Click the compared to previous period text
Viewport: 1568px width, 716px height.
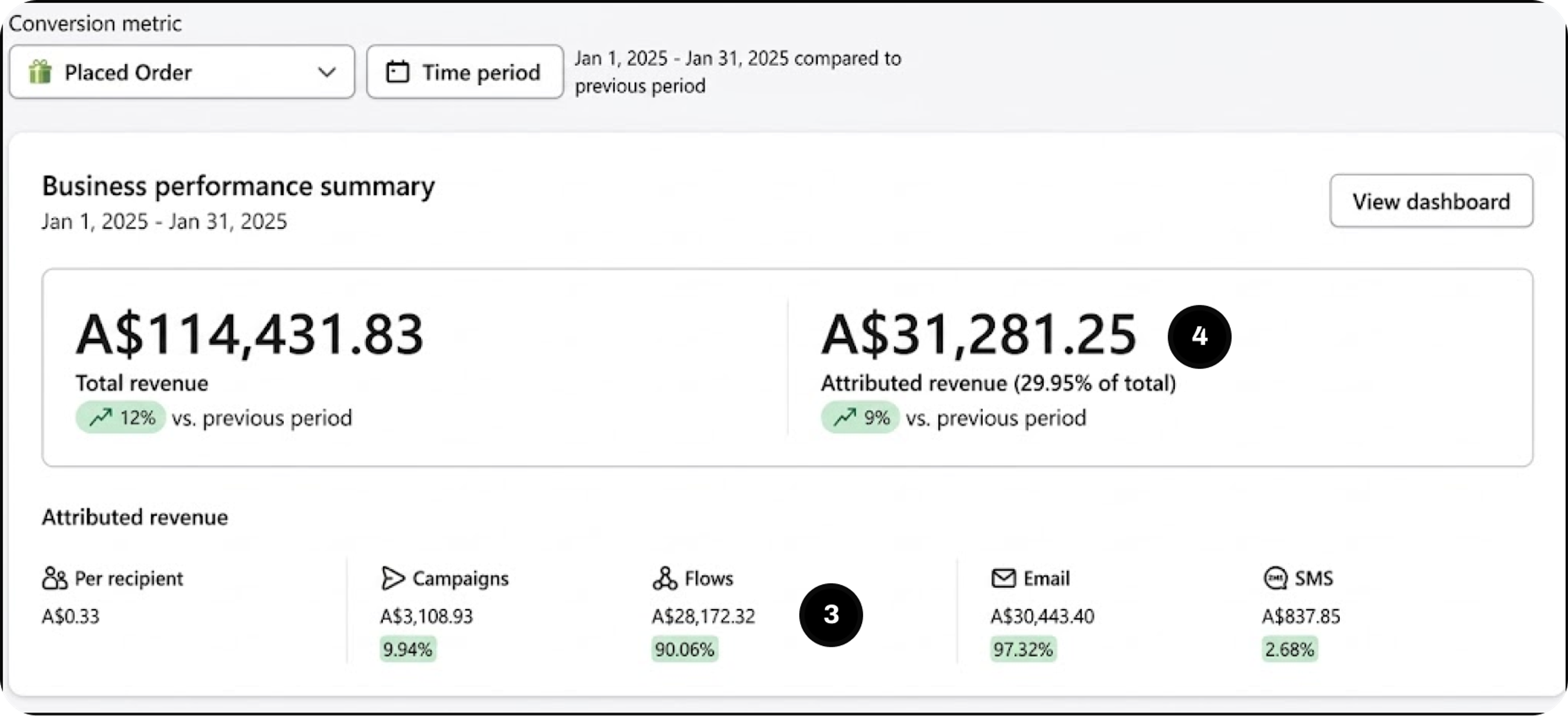pos(738,72)
